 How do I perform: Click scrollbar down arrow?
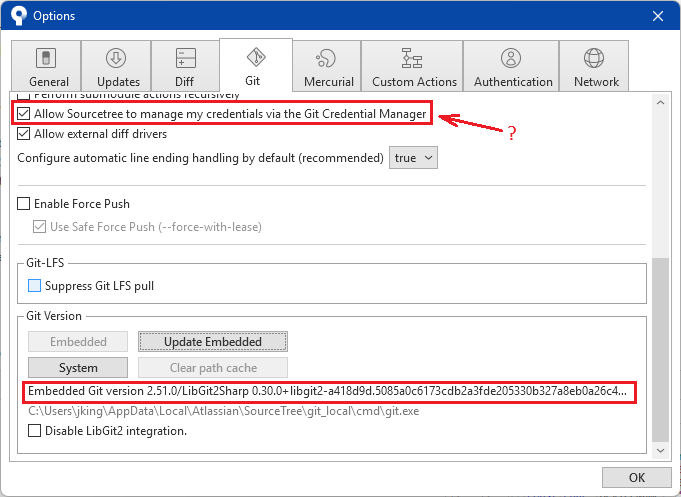pyautogui.click(x=661, y=451)
